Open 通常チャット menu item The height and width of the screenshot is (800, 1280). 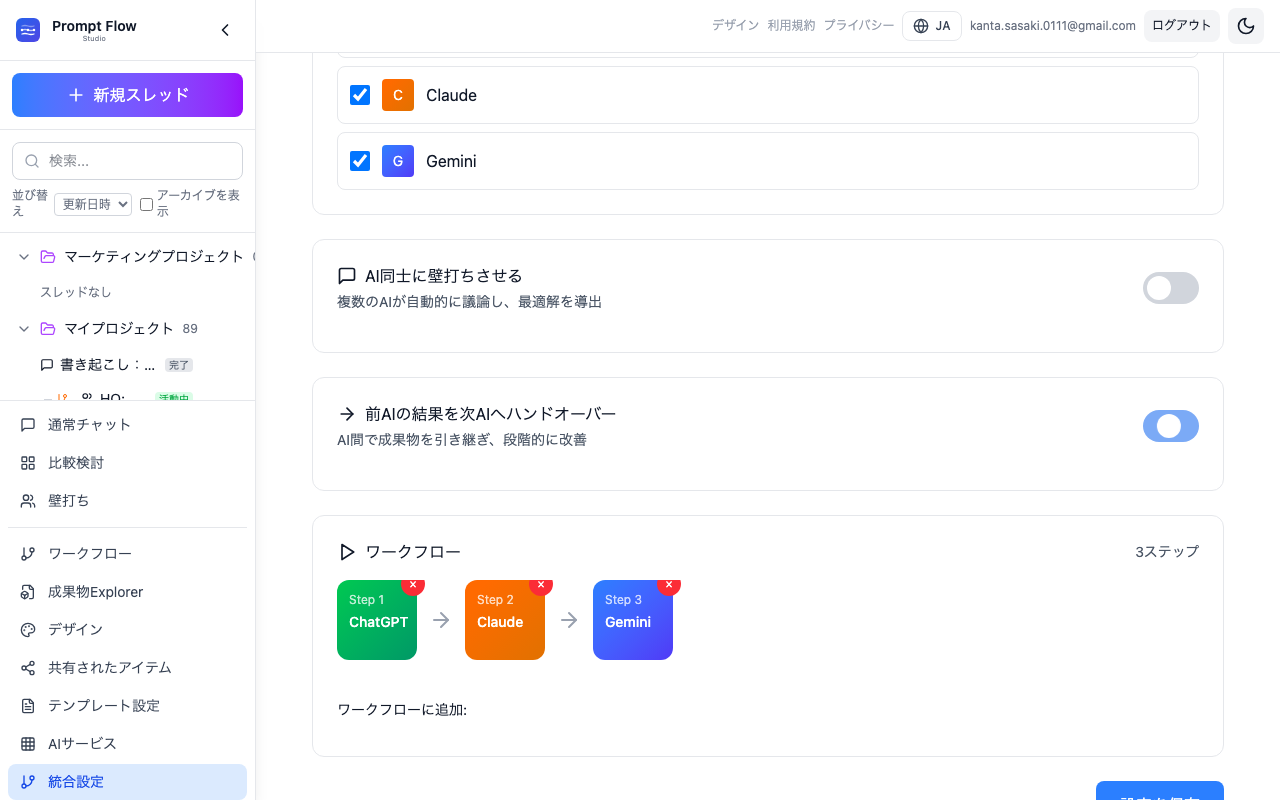point(127,425)
